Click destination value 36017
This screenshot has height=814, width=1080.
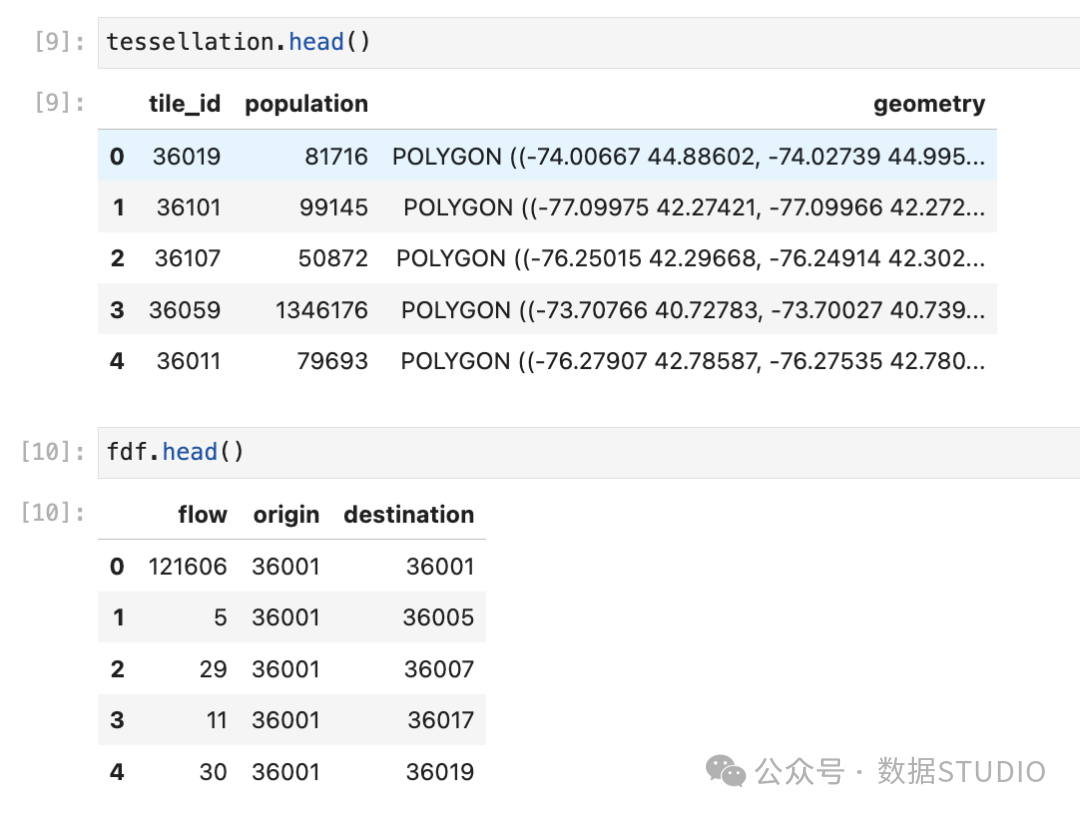click(x=441, y=720)
